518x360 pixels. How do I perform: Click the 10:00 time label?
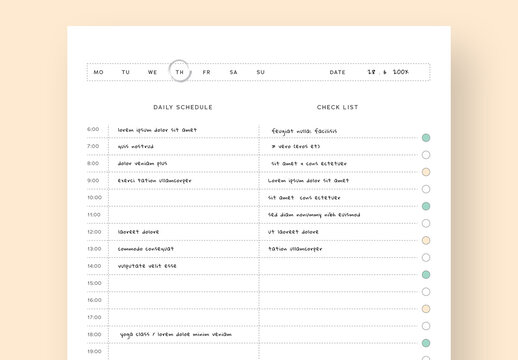pyautogui.click(x=94, y=197)
